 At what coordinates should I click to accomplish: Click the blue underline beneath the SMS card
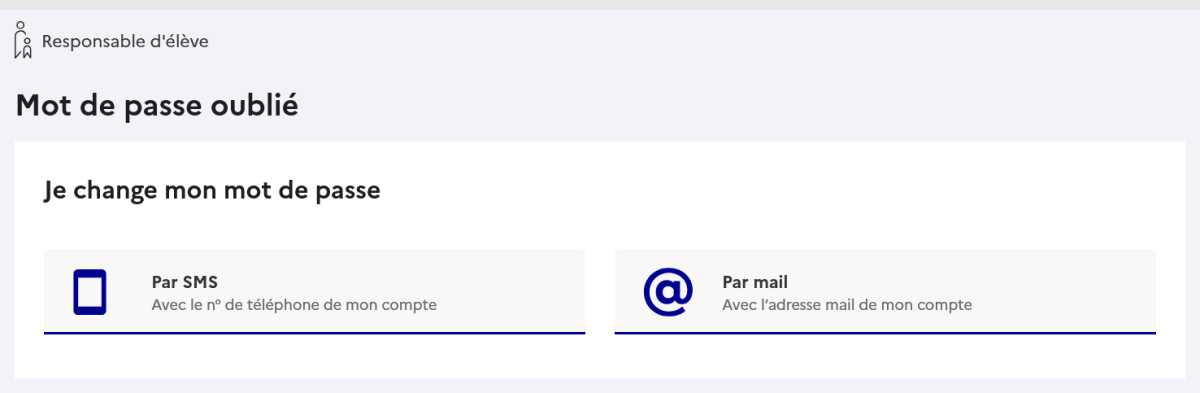[x=314, y=332]
